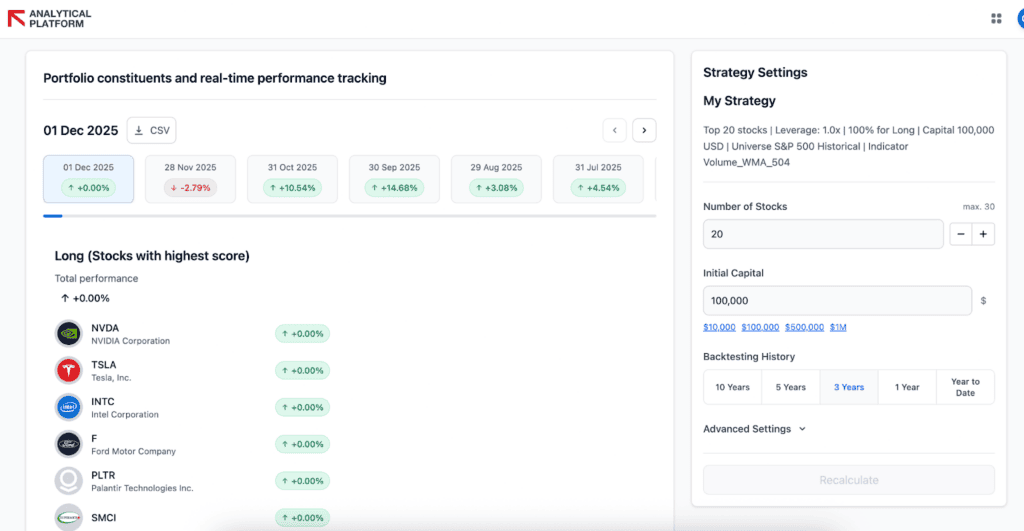Choose the Year to Date backtesting option
The width and height of the screenshot is (1024, 531).
tap(965, 387)
